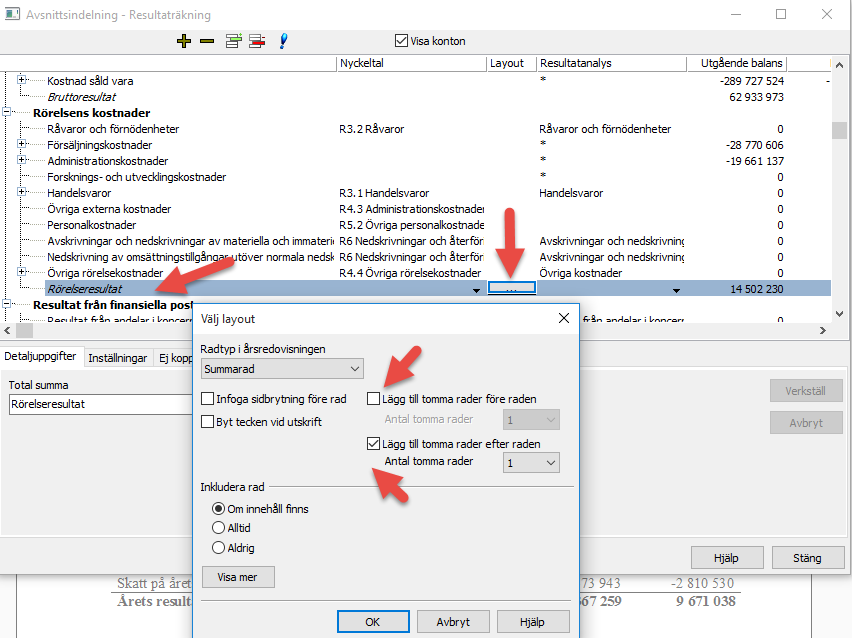
Task: Open the Inställningar tab
Action: [117, 358]
